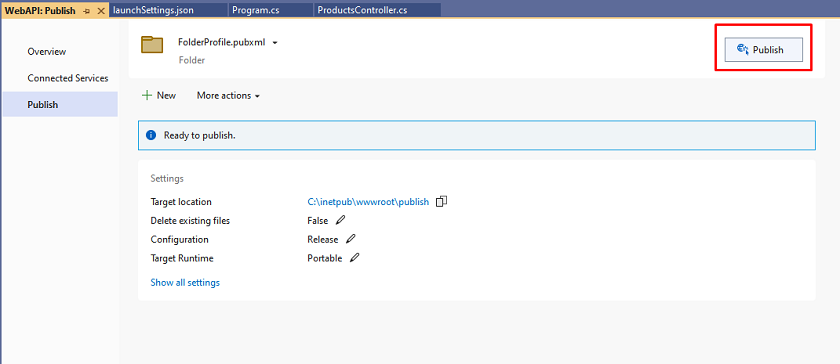Click Show all settings link
Image resolution: width=840 pixels, height=364 pixels.
[x=185, y=283]
